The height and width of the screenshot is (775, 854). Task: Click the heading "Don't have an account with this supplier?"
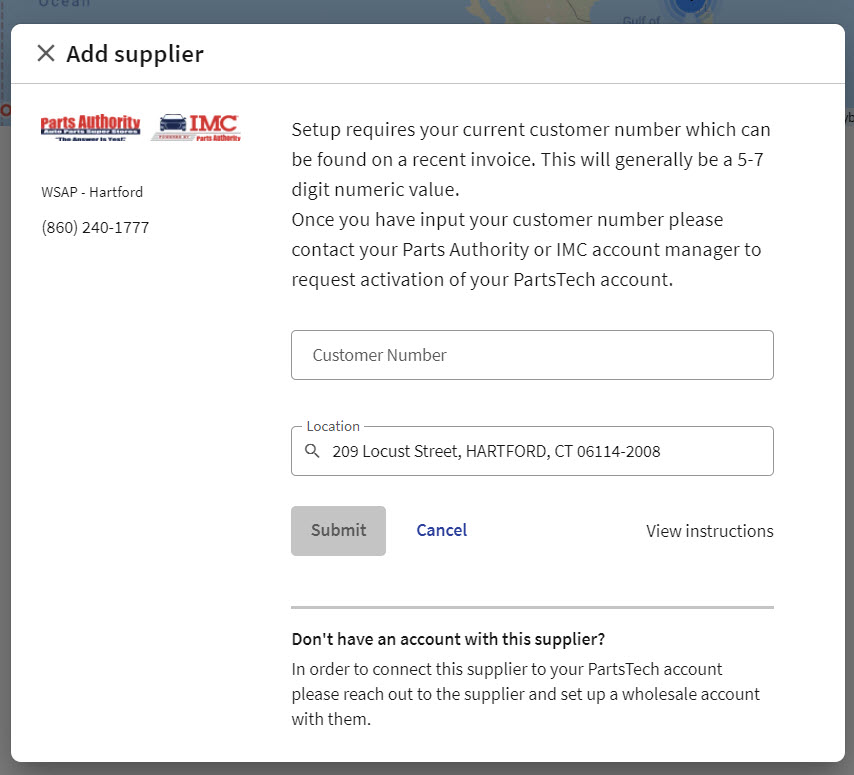tap(448, 638)
